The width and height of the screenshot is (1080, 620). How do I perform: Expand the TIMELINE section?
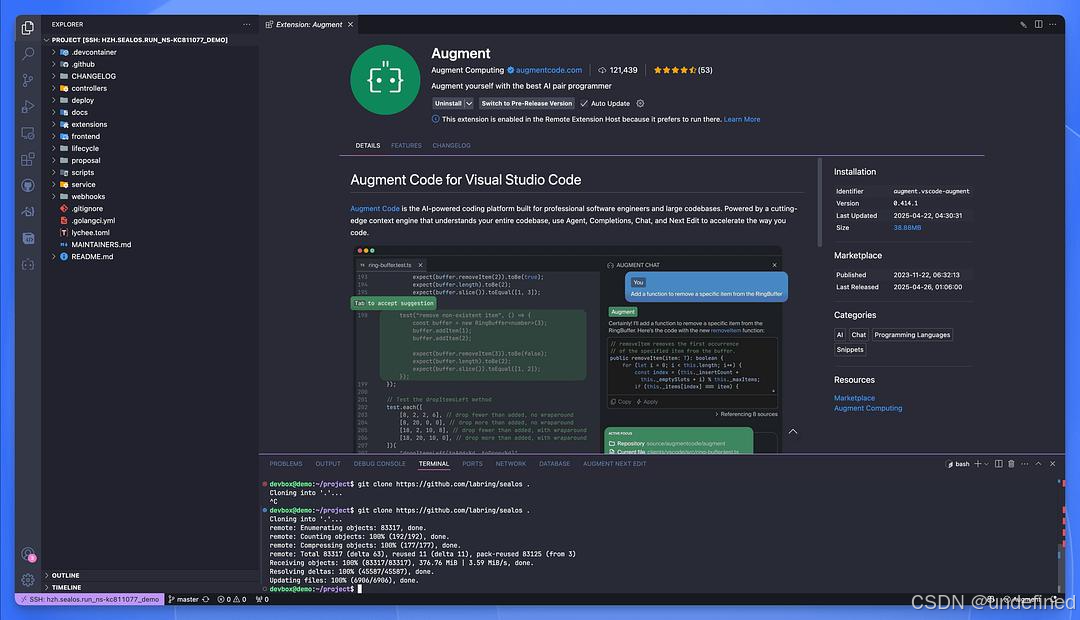coord(66,588)
